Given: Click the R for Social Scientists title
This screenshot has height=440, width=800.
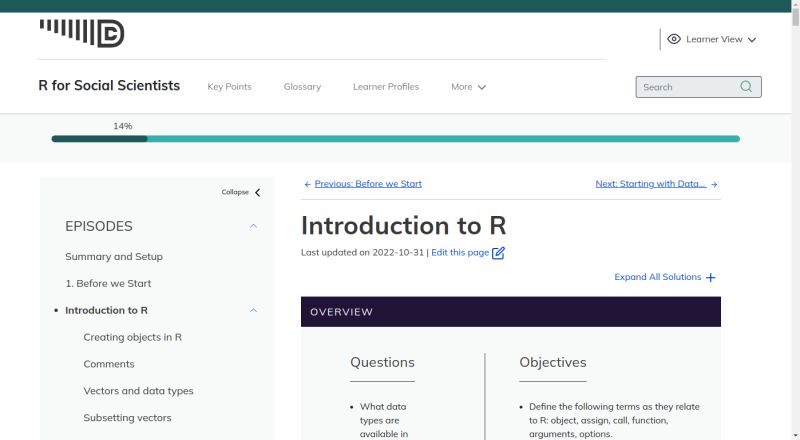Looking at the screenshot, I should click(x=109, y=85).
